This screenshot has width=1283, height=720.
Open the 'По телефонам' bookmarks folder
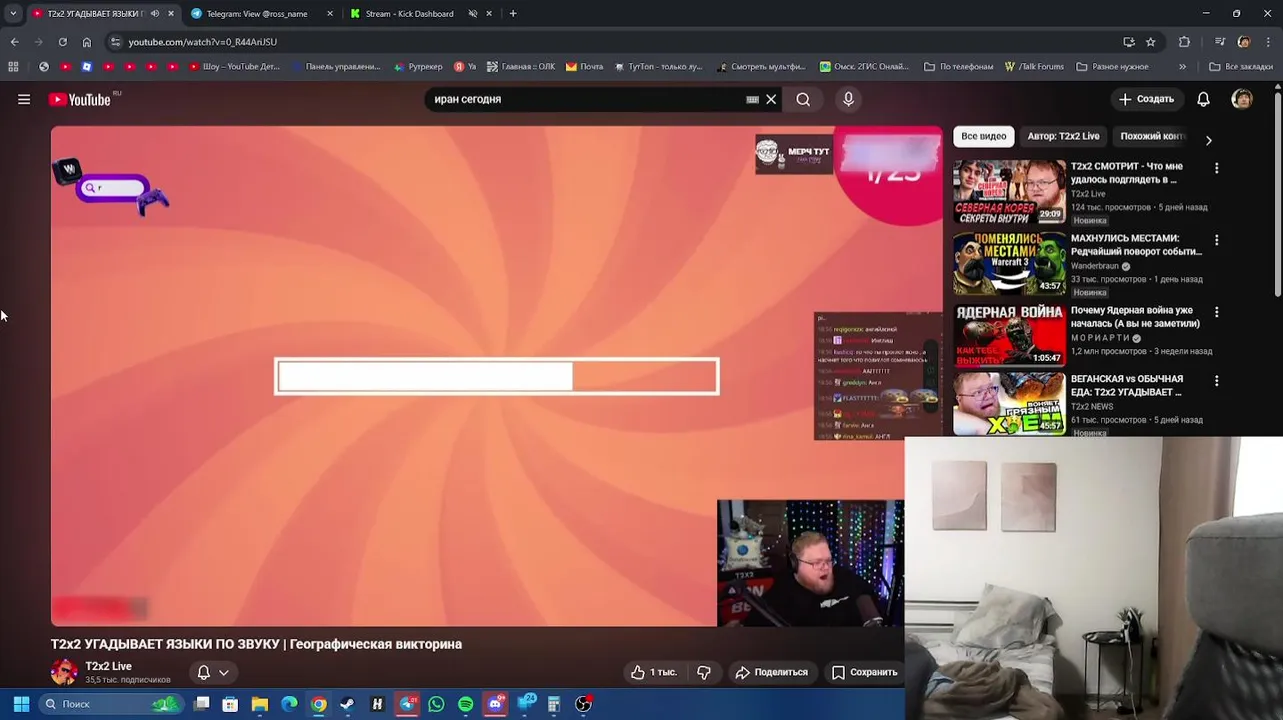pyautogui.click(x=958, y=67)
